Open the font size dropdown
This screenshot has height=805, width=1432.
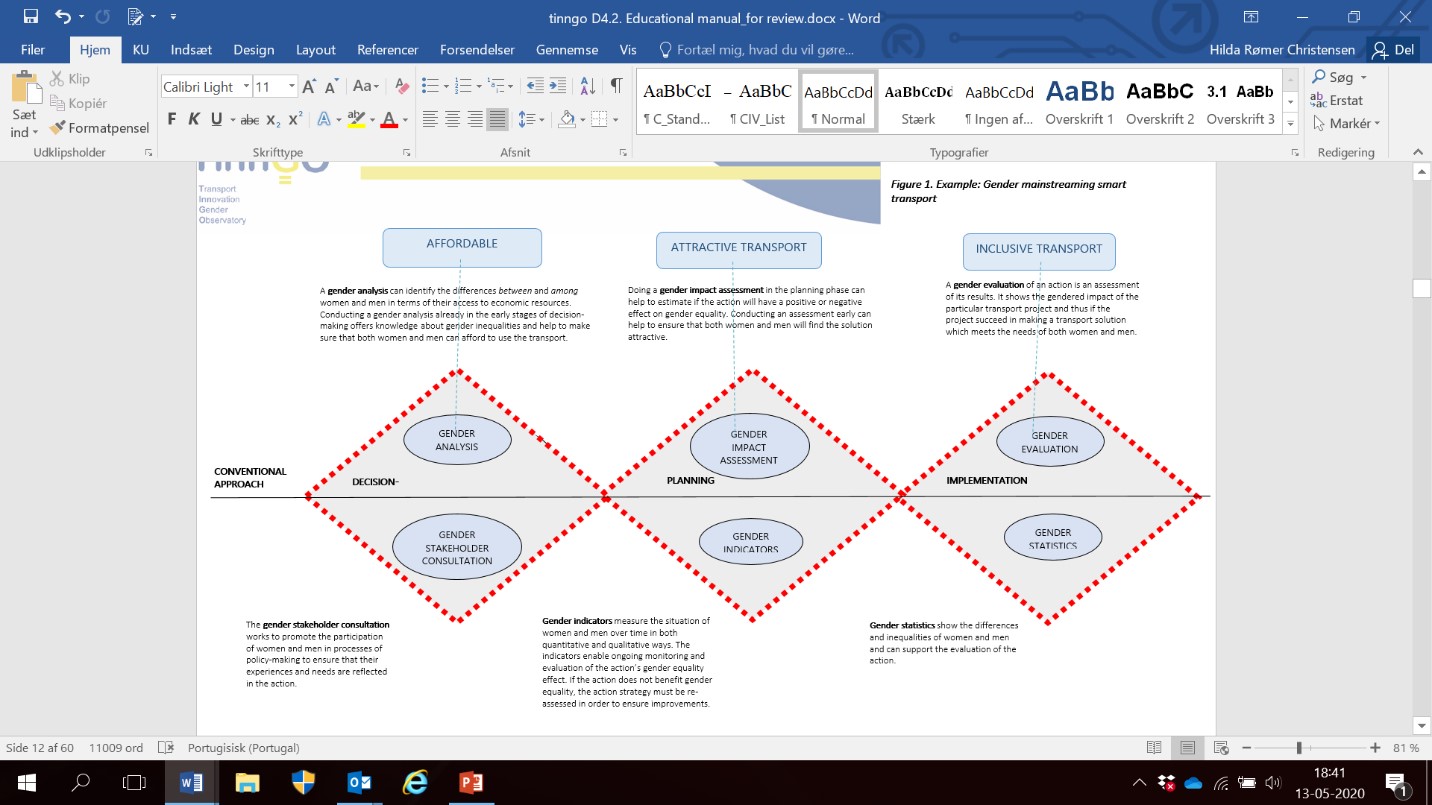click(291, 87)
